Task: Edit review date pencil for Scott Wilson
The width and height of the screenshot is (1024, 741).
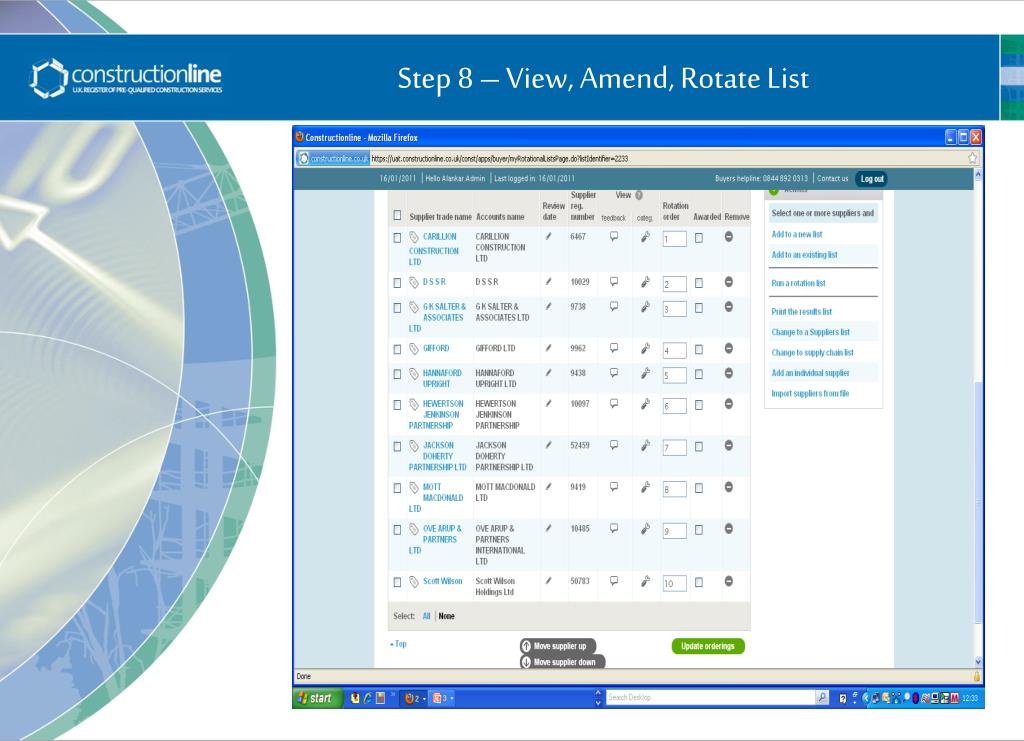Action: pyautogui.click(x=549, y=580)
